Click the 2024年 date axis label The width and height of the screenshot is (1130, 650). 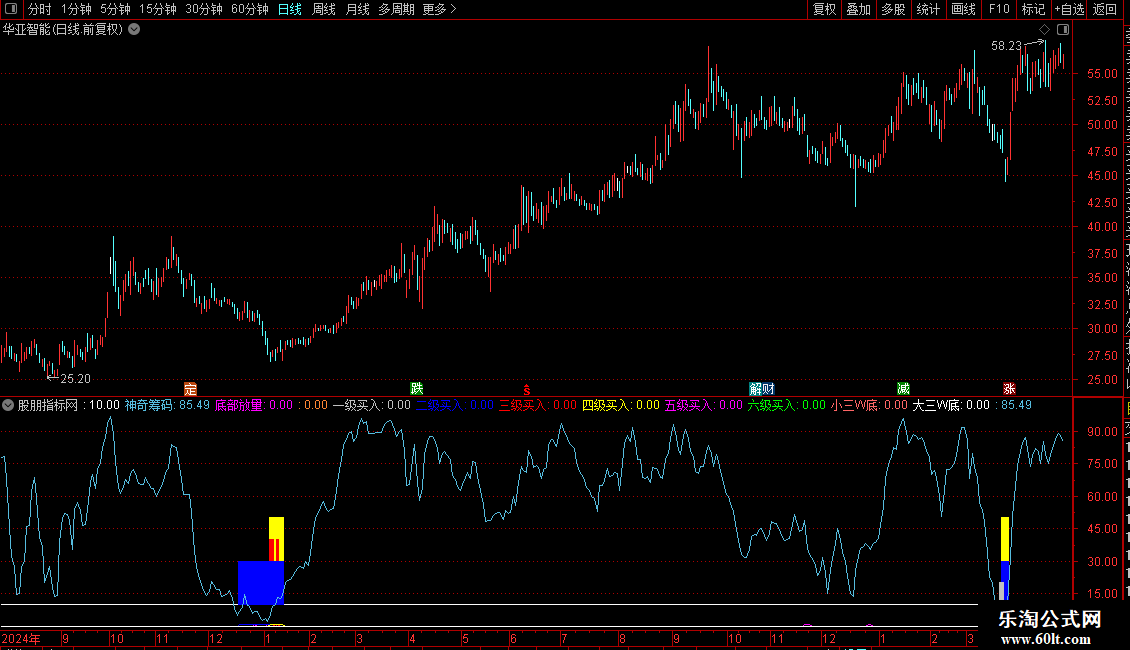coord(21,639)
